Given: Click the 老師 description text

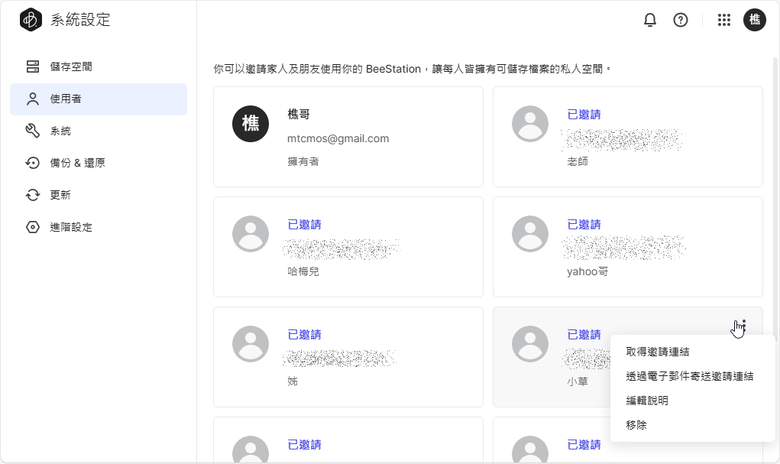Looking at the screenshot, I should click(578, 161).
